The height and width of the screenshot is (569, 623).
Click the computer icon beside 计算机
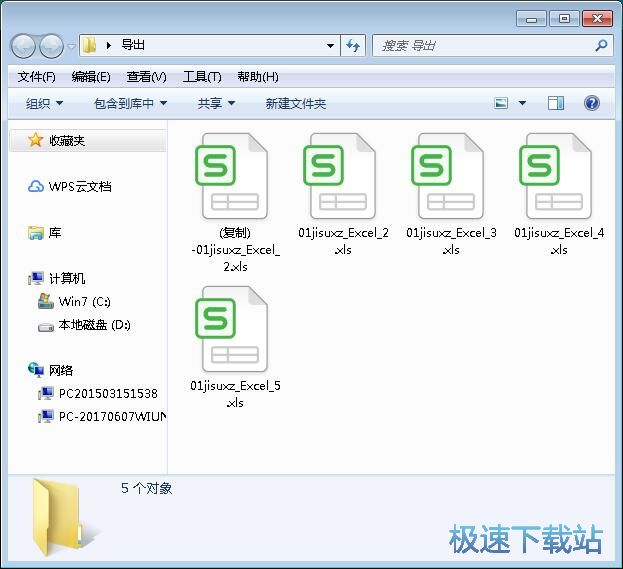(36, 278)
